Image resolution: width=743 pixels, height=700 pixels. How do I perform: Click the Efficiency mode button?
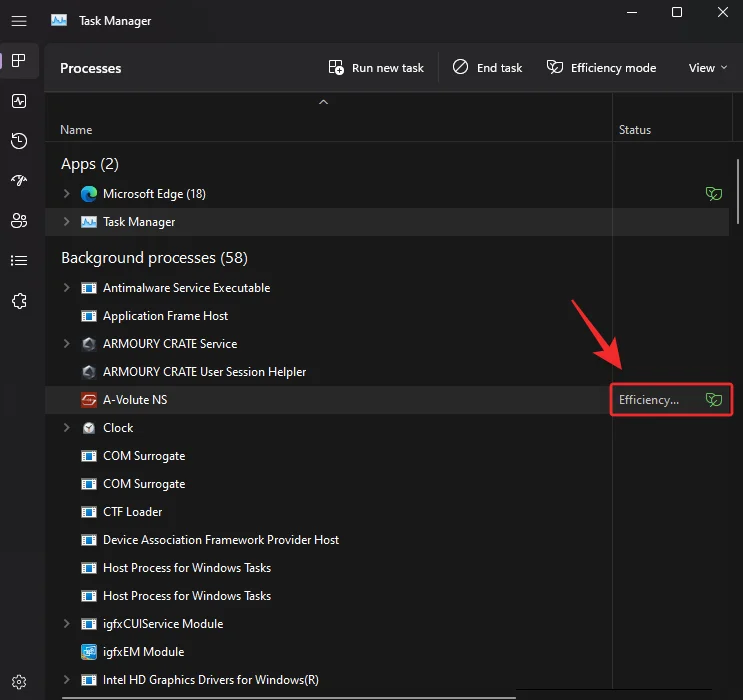pos(601,68)
